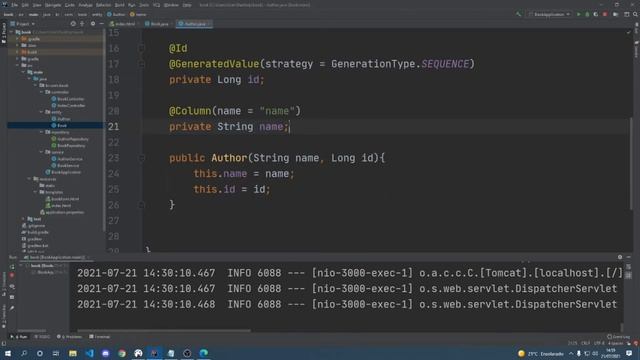Collapse the entity package arrow

pyautogui.click(x=41, y=112)
